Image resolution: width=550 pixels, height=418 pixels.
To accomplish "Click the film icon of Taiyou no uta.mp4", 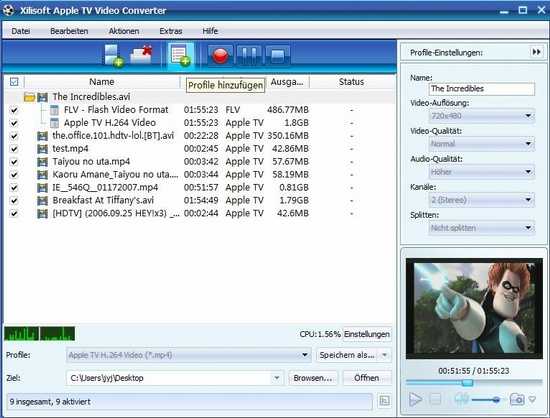I will [42, 162].
